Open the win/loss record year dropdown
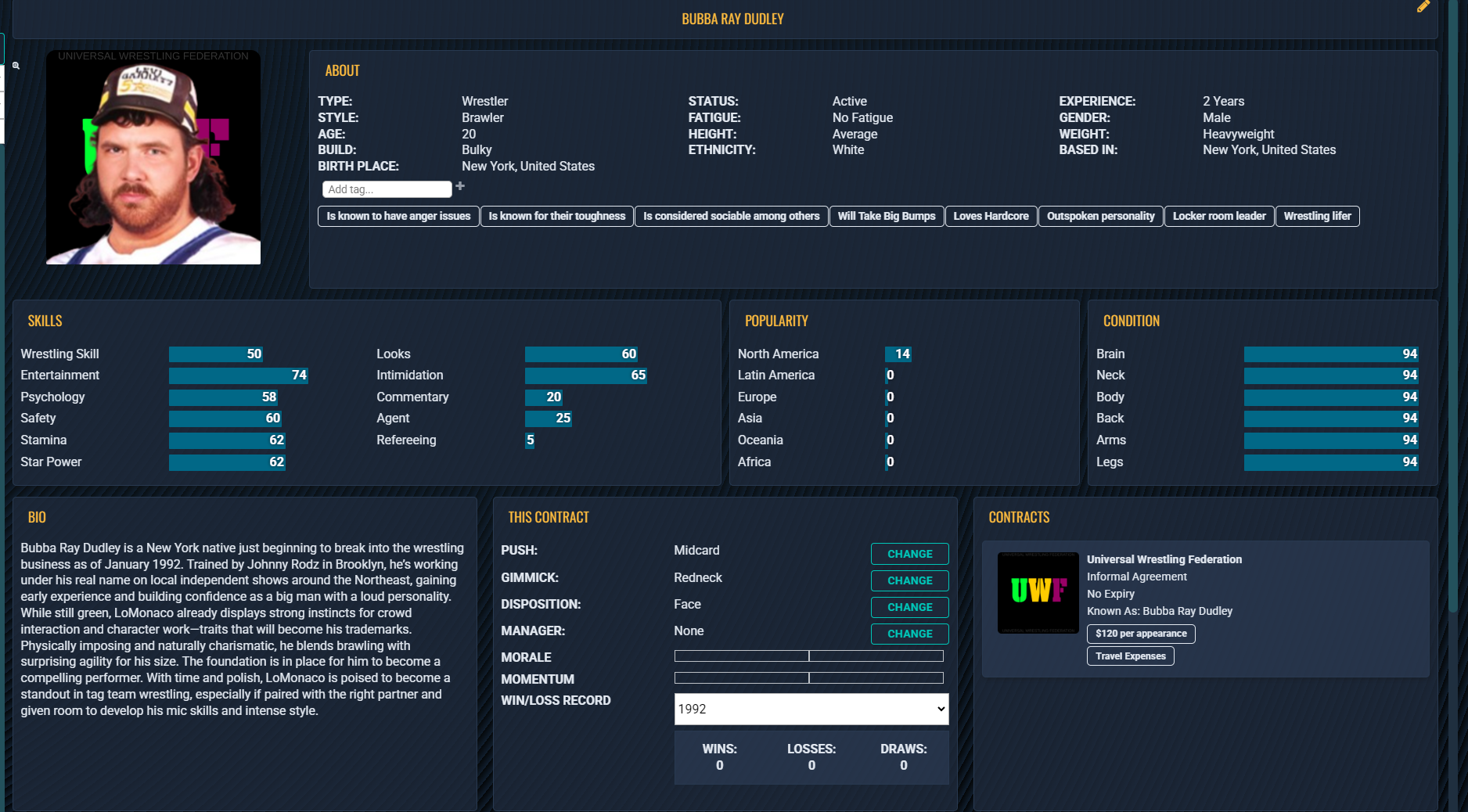1468x812 pixels. click(811, 709)
